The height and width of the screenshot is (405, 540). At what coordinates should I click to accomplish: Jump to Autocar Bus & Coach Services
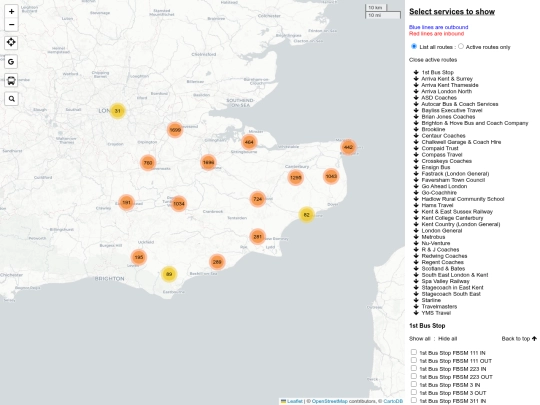(460, 104)
